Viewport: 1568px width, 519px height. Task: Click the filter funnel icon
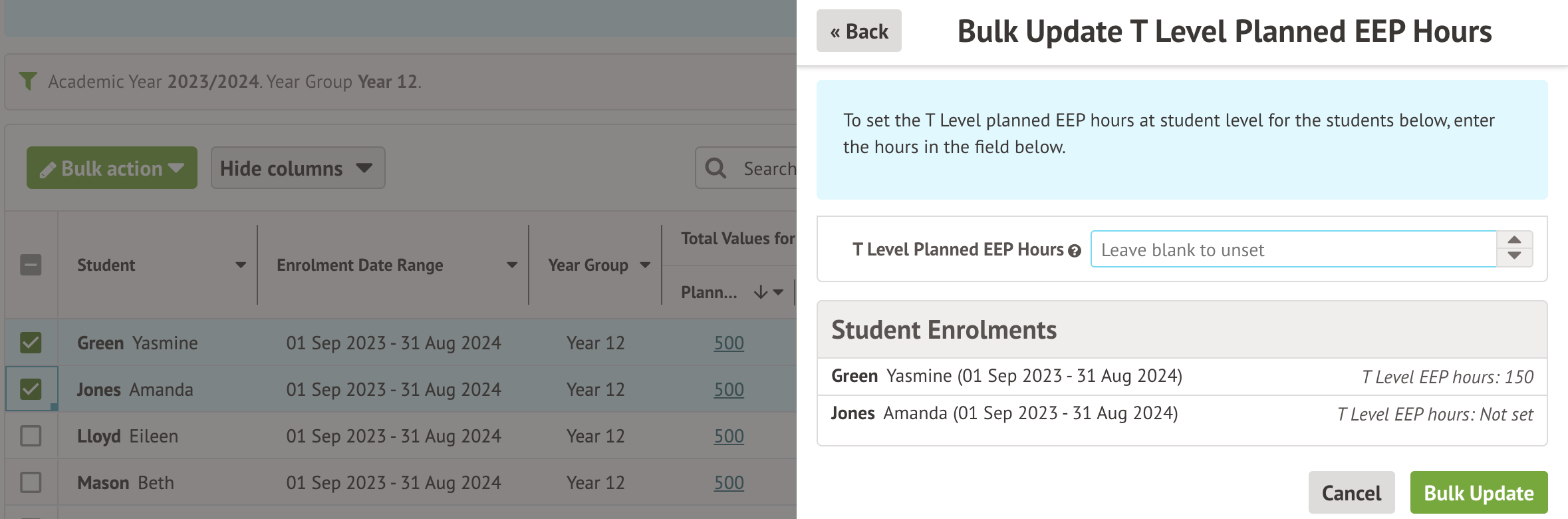[27, 81]
